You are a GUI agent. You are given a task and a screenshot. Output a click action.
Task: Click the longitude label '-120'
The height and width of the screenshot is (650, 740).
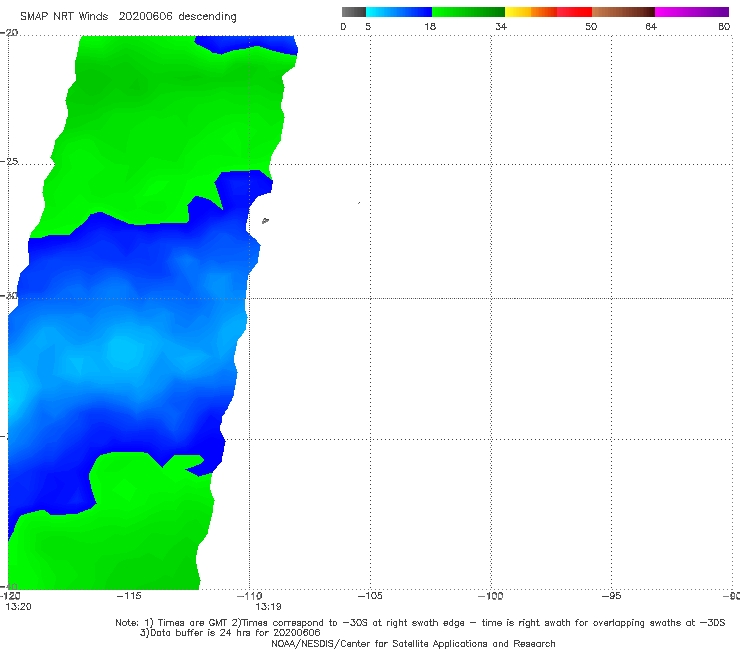[x=10, y=596]
